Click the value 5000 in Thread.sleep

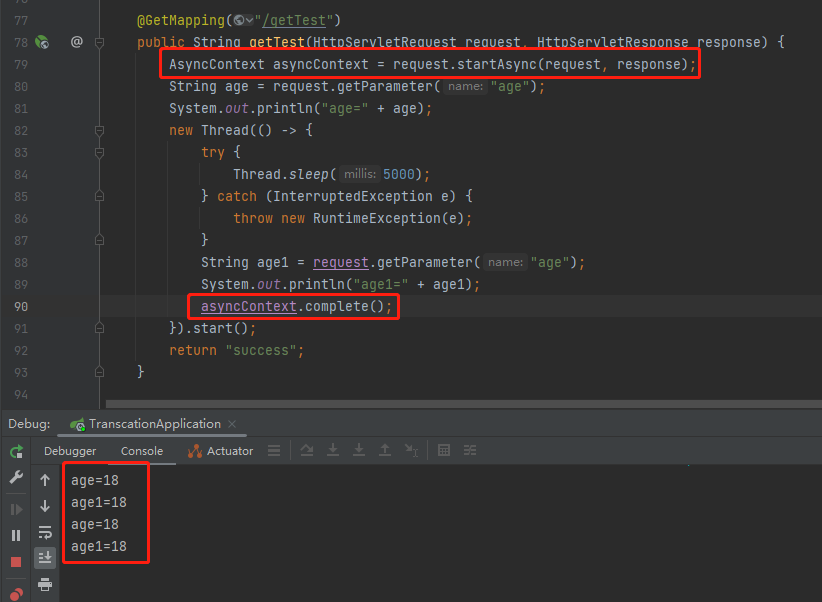click(398, 174)
